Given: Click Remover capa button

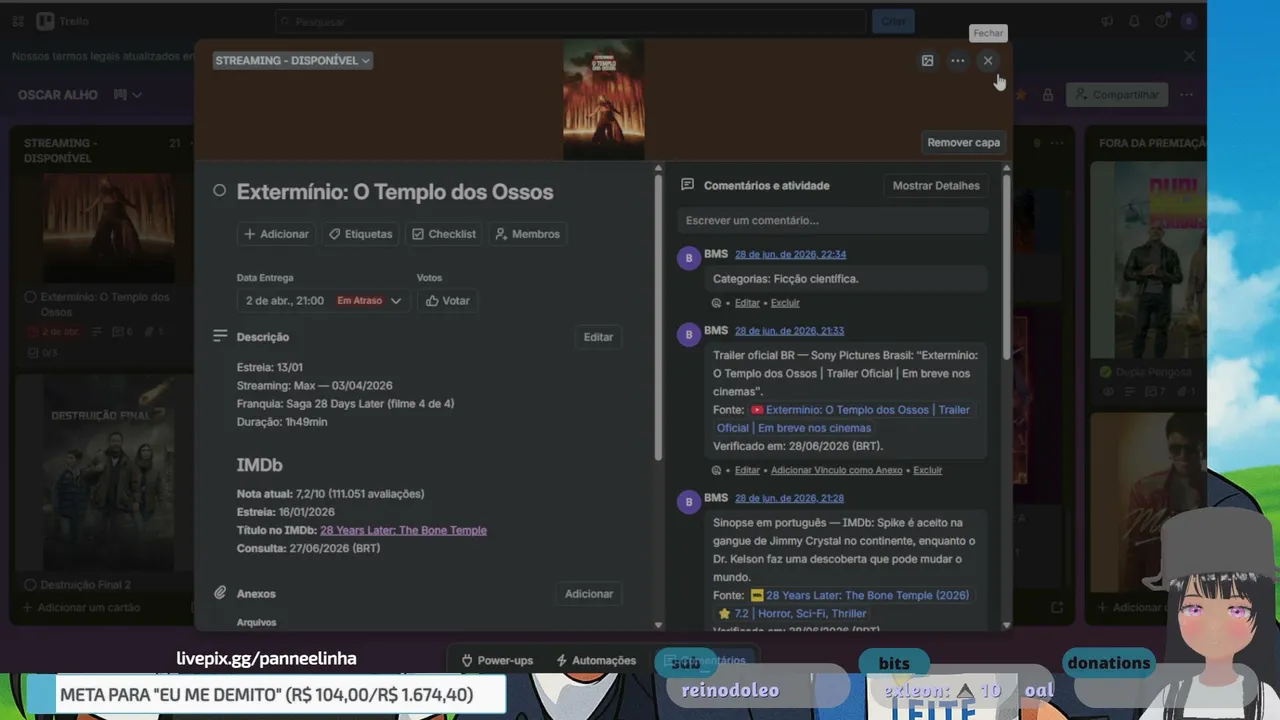Looking at the screenshot, I should (963, 142).
